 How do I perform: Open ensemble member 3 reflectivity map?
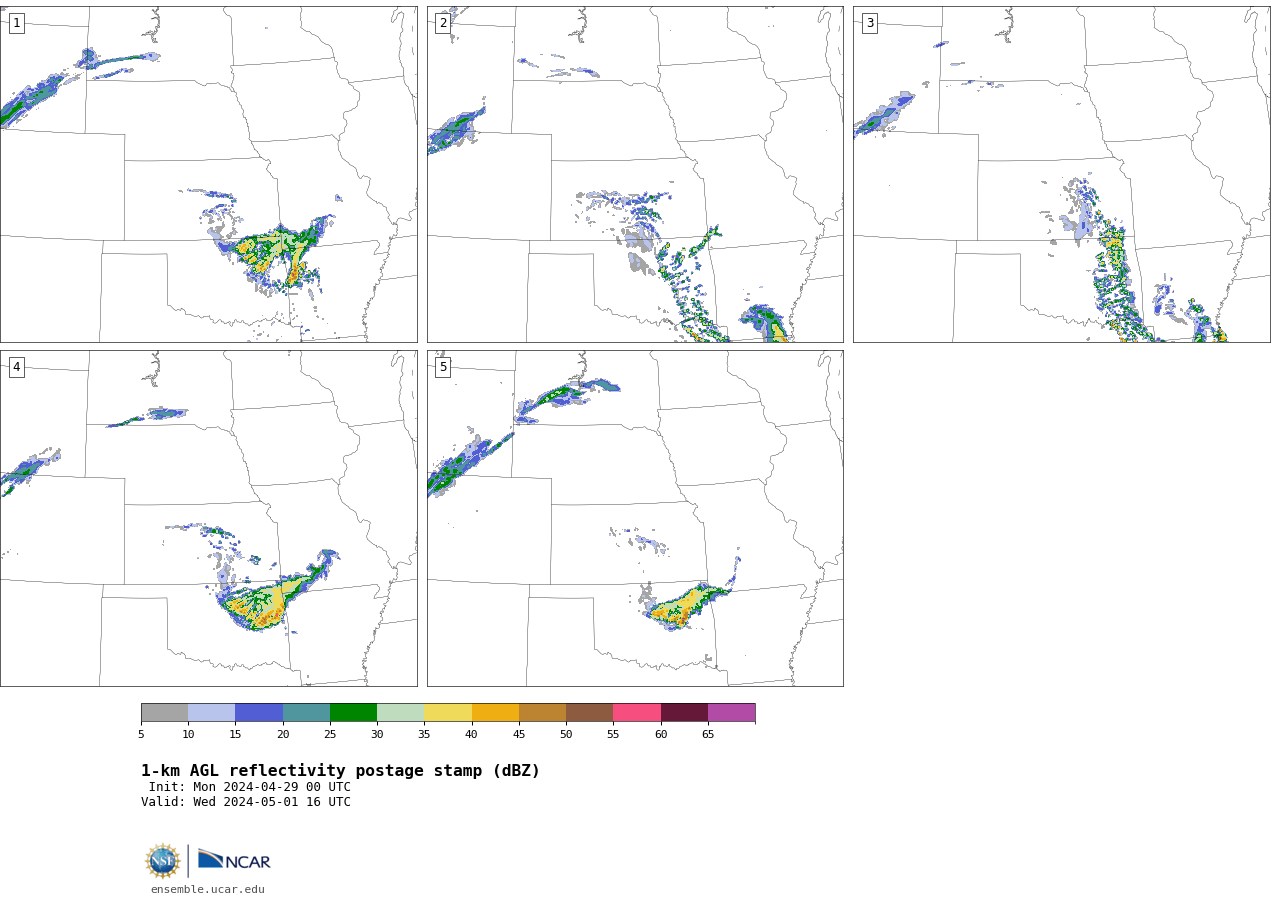(1061, 174)
